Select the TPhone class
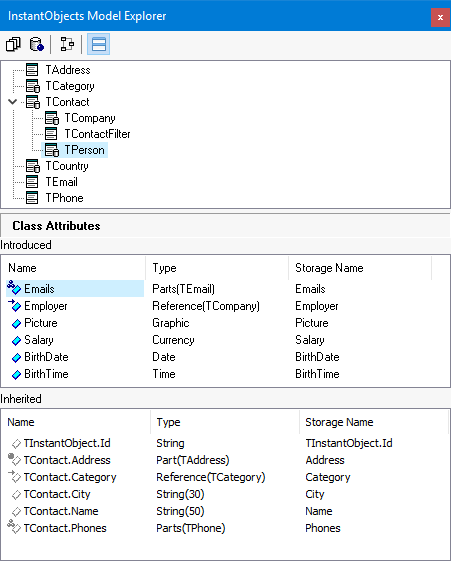The image size is (451, 561). pos(64,198)
